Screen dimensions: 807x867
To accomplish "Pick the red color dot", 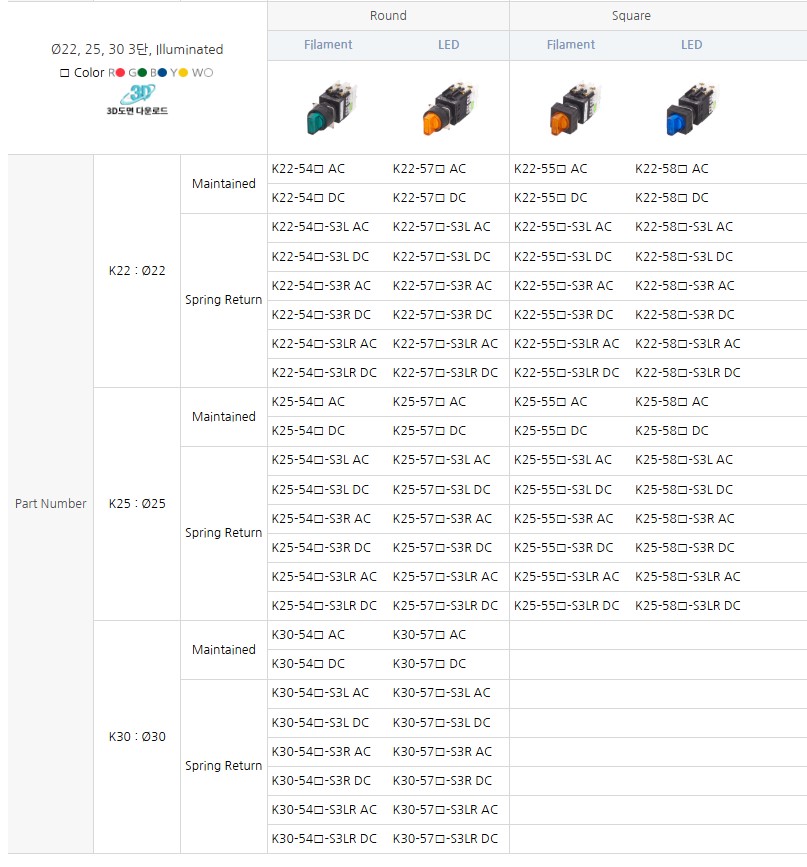I will (x=120, y=72).
